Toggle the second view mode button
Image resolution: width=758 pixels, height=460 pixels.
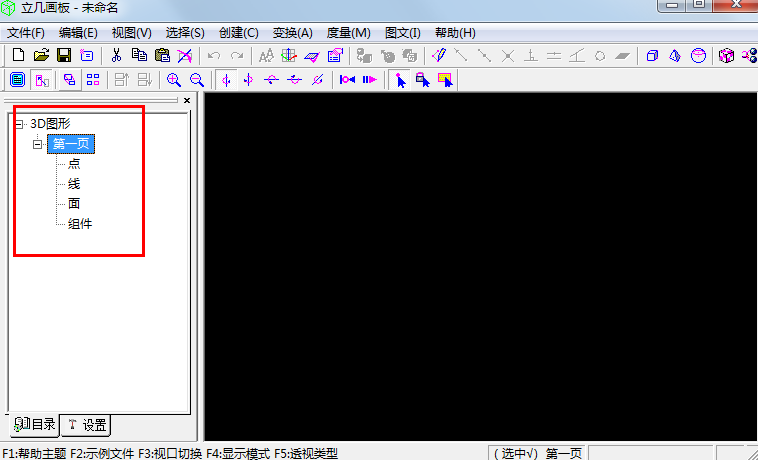(x=41, y=80)
